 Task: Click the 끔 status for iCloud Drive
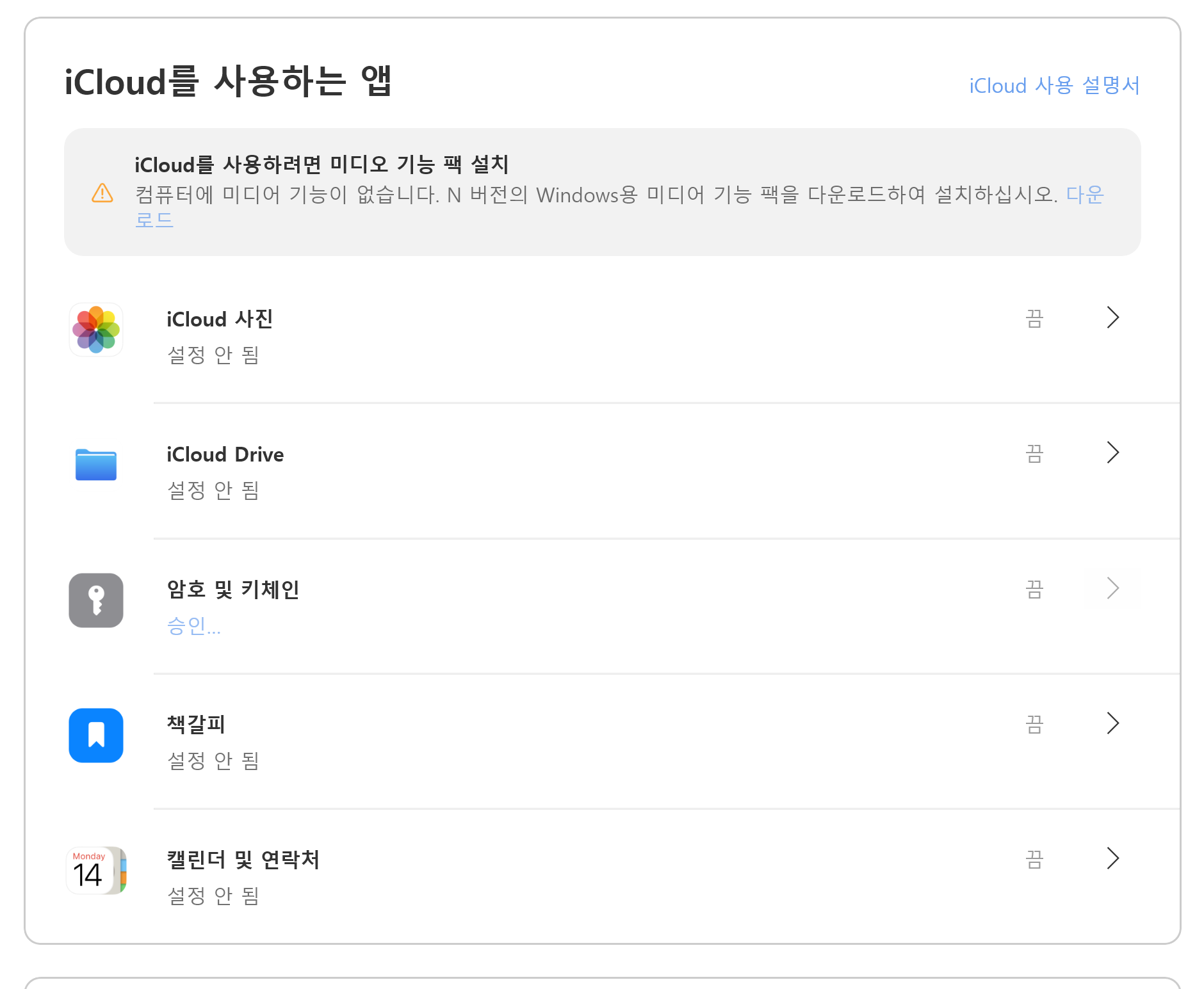[1034, 454]
